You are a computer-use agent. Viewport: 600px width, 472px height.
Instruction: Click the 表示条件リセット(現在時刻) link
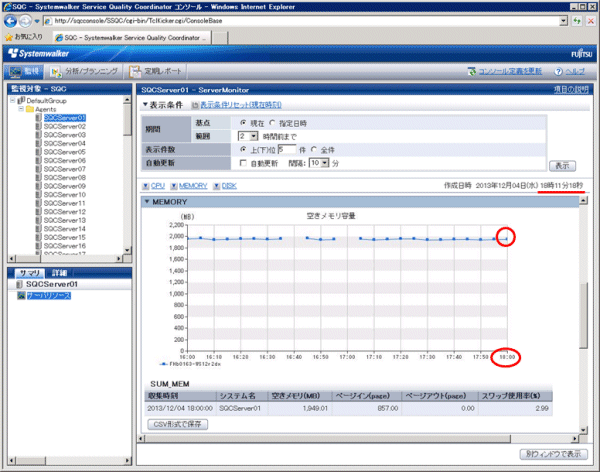pos(241,105)
